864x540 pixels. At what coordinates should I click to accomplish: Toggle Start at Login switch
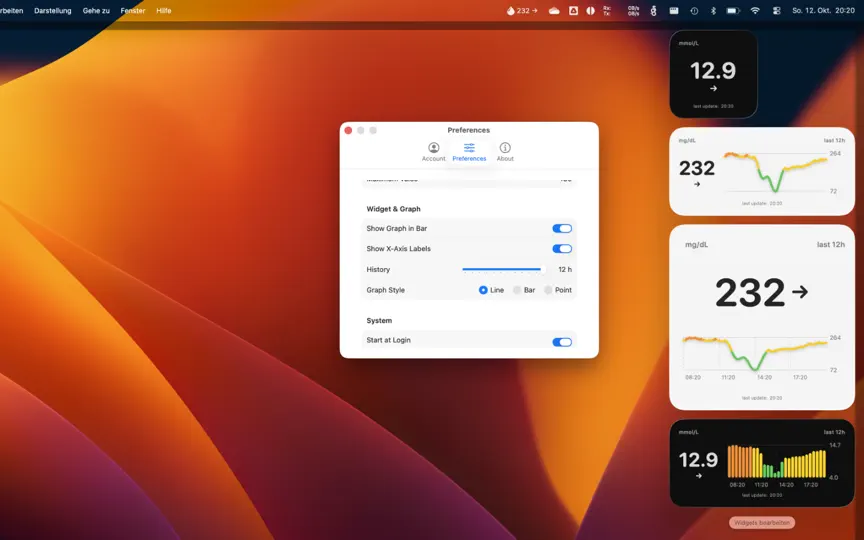[x=562, y=342]
